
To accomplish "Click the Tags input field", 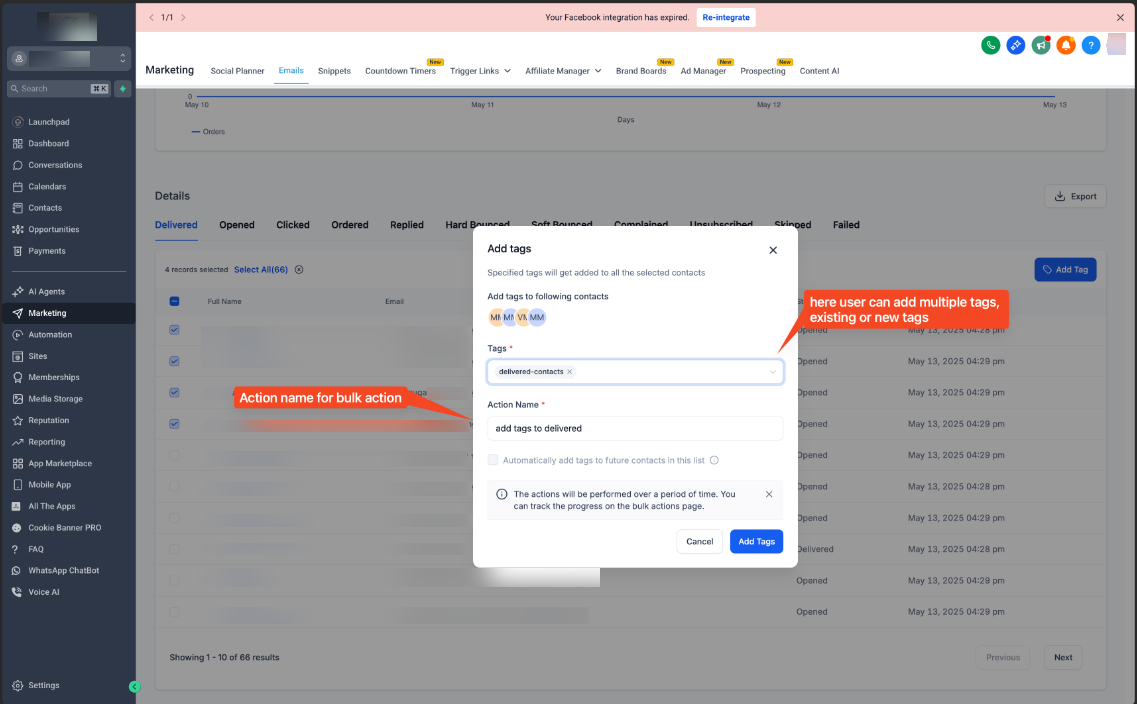I will tap(635, 372).
